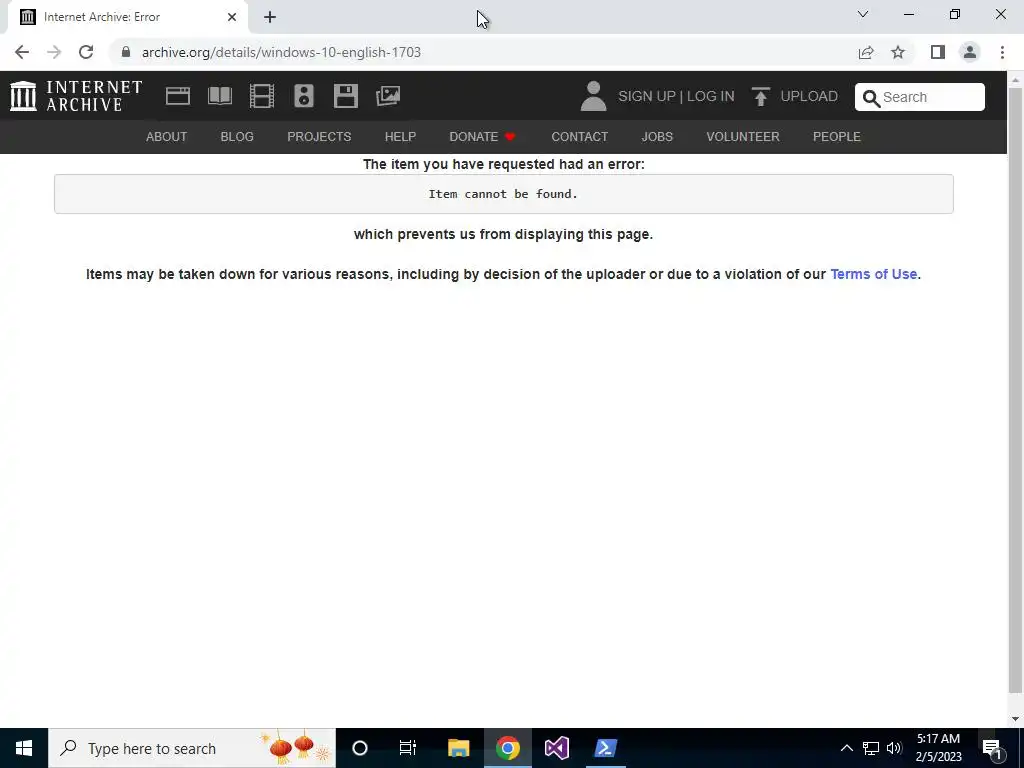This screenshot has height=768, width=1024.
Task: Open Cortana circle icon
Action: (360, 748)
